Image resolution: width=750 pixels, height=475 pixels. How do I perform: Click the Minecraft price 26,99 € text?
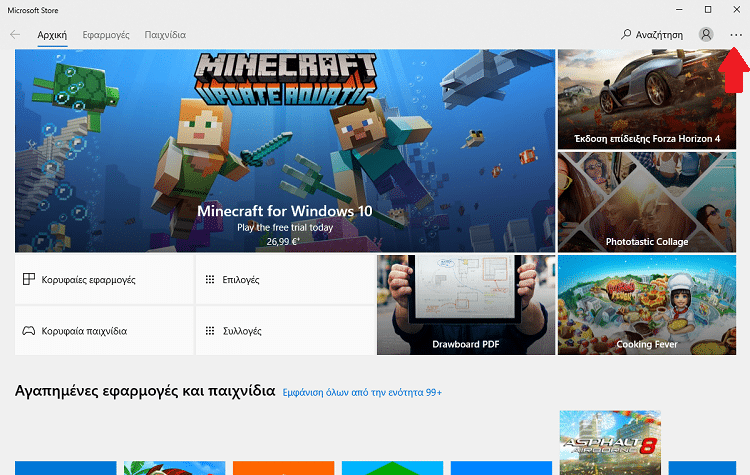(283, 242)
